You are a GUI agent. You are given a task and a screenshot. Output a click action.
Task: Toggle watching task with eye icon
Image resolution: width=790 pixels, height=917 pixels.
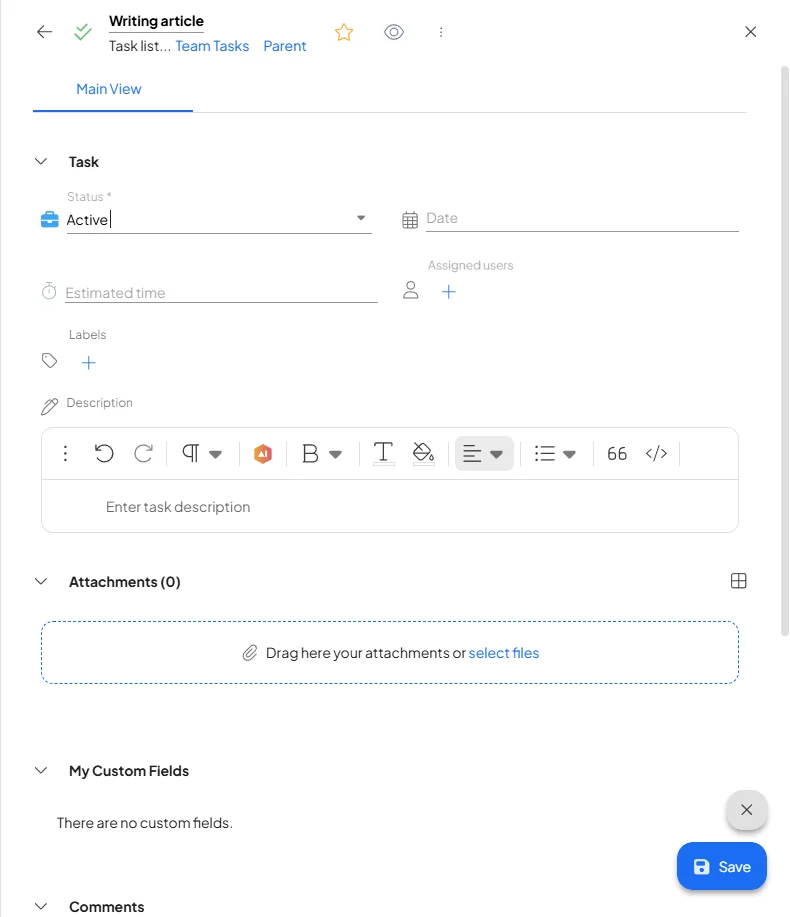tap(394, 32)
